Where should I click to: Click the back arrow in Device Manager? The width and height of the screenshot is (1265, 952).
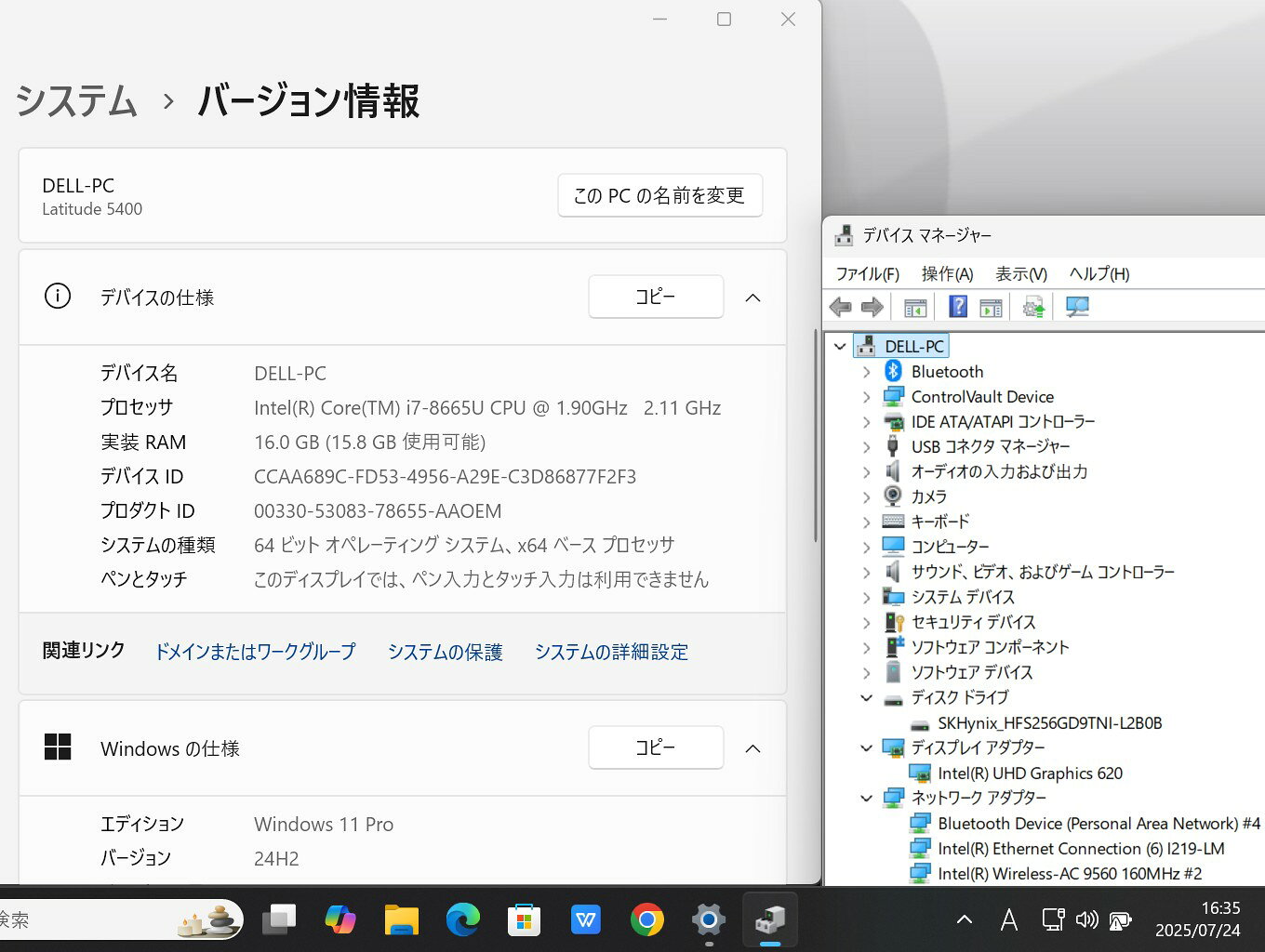click(840, 307)
